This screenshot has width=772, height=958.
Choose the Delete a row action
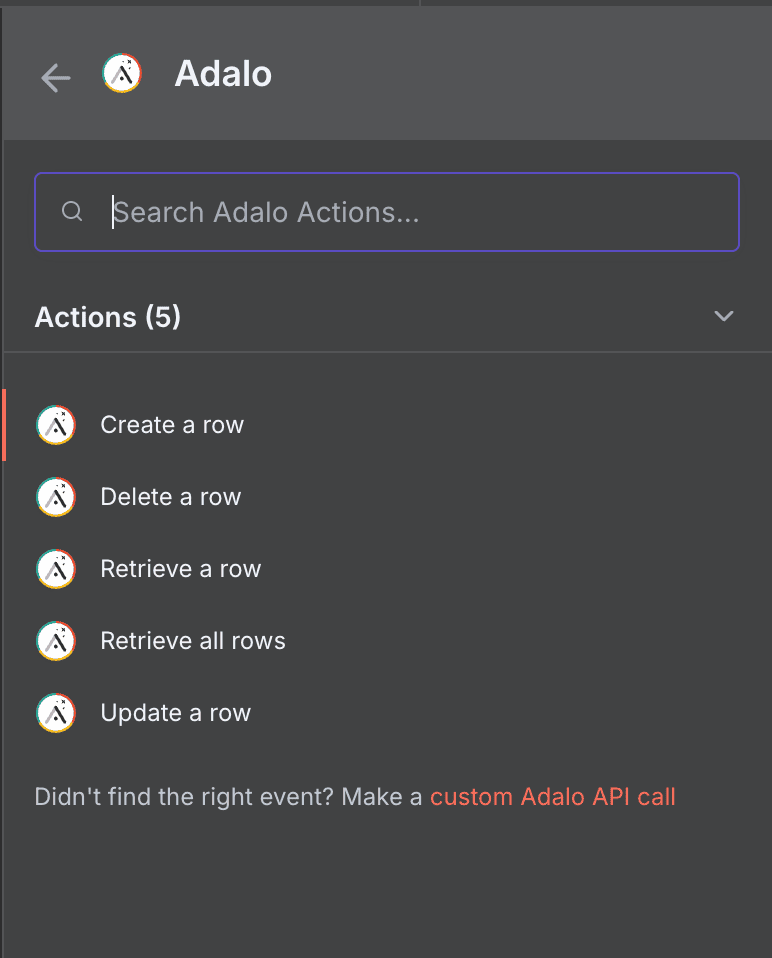(x=170, y=496)
